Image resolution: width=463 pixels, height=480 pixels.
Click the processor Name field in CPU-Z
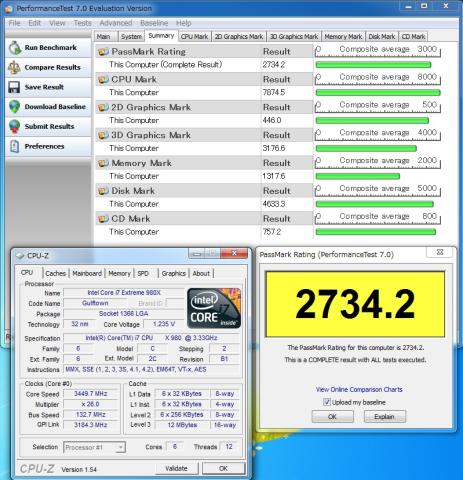pos(124,293)
